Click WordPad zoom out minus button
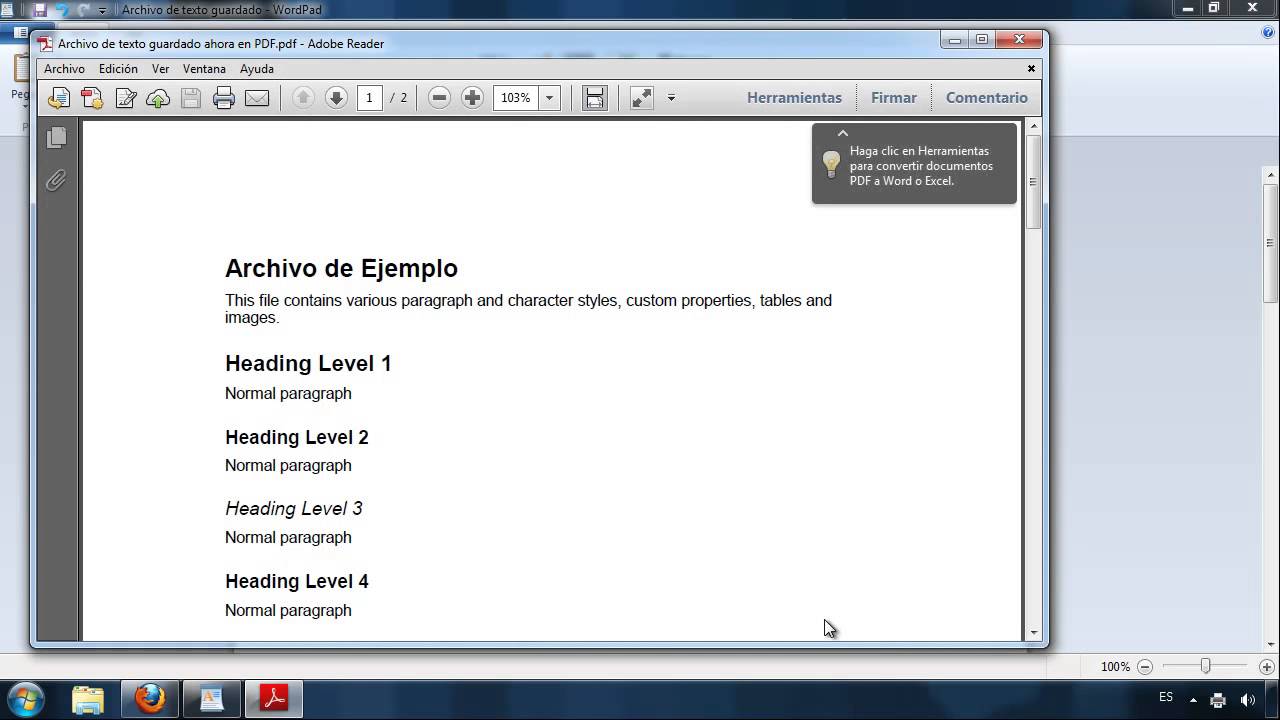The height and width of the screenshot is (720, 1280). coord(1145,667)
